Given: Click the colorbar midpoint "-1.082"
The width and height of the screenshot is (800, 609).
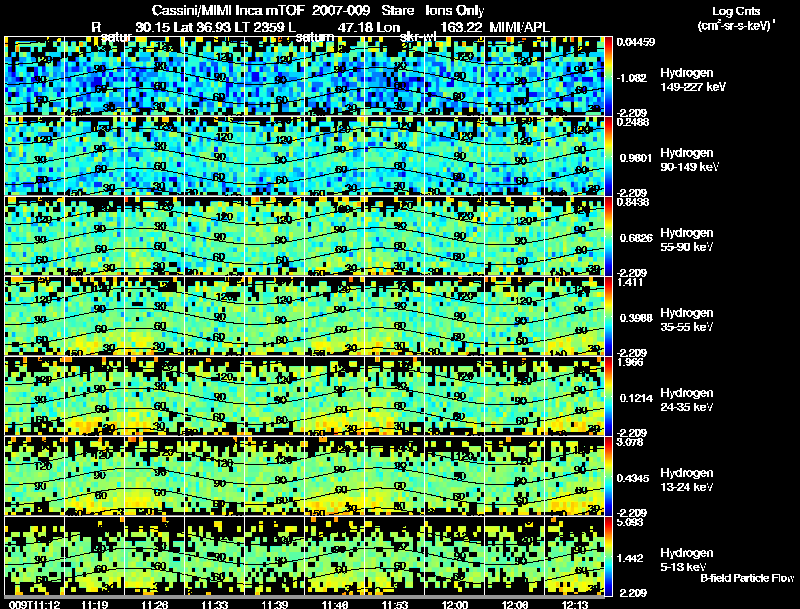Looking at the screenshot, I should [632, 78].
